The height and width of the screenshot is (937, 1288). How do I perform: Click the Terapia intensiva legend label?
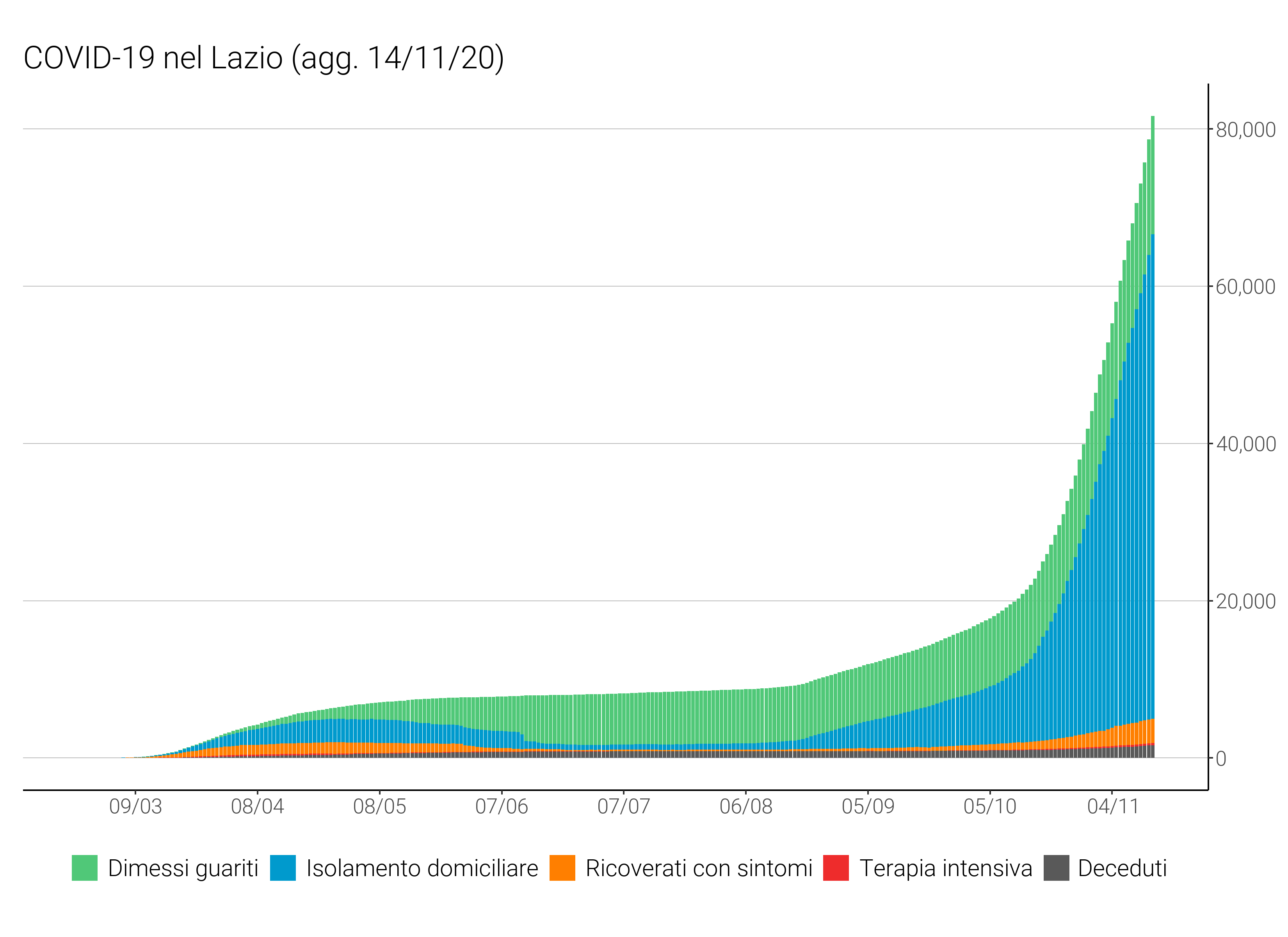(x=946, y=868)
